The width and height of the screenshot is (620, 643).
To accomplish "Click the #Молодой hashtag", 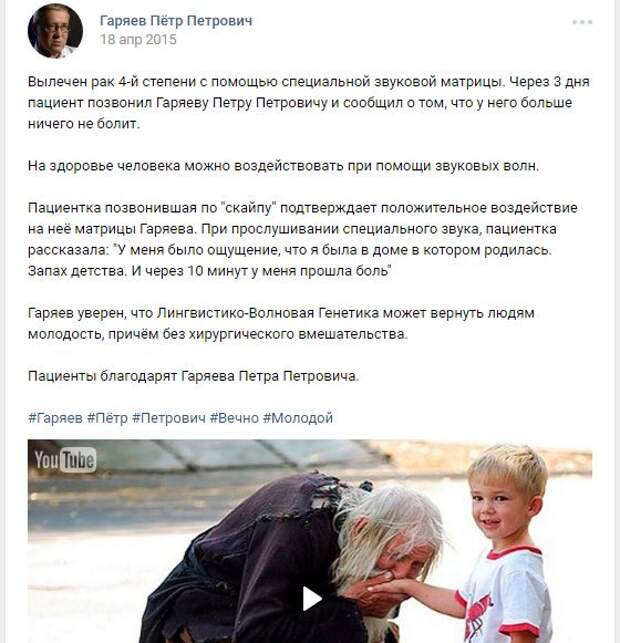I will (x=298, y=418).
